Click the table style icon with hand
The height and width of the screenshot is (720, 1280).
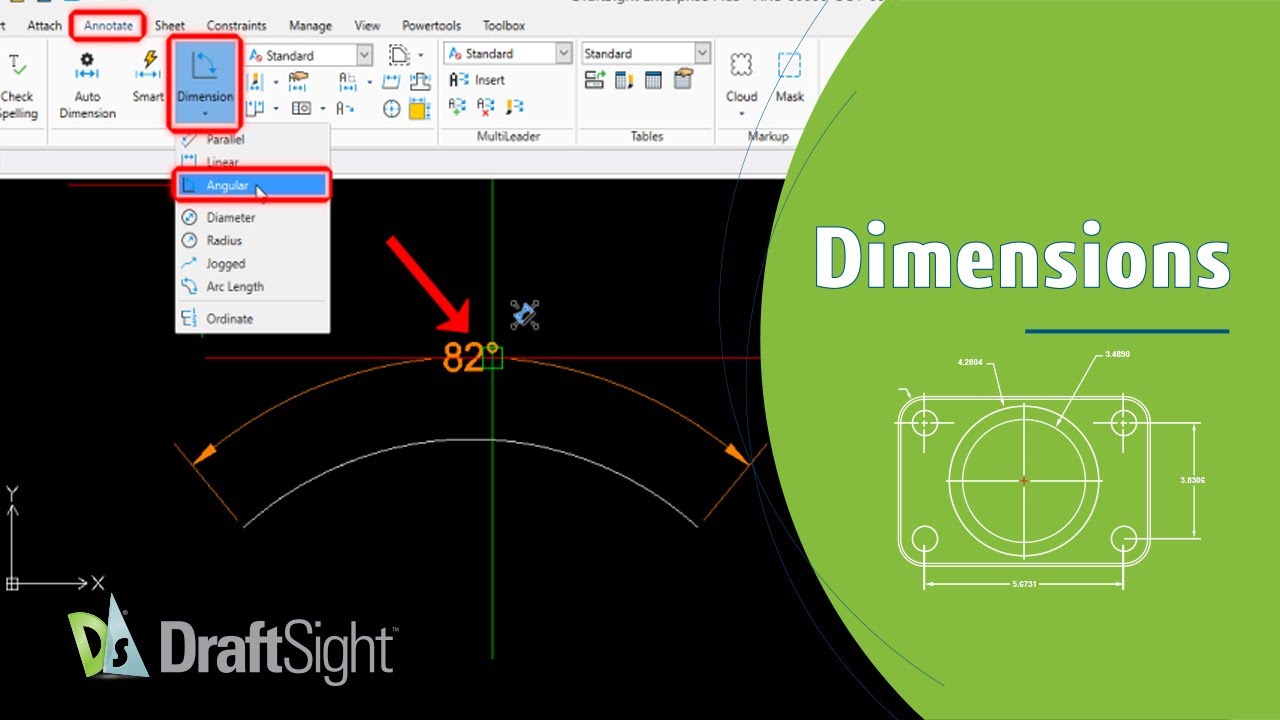tap(684, 80)
